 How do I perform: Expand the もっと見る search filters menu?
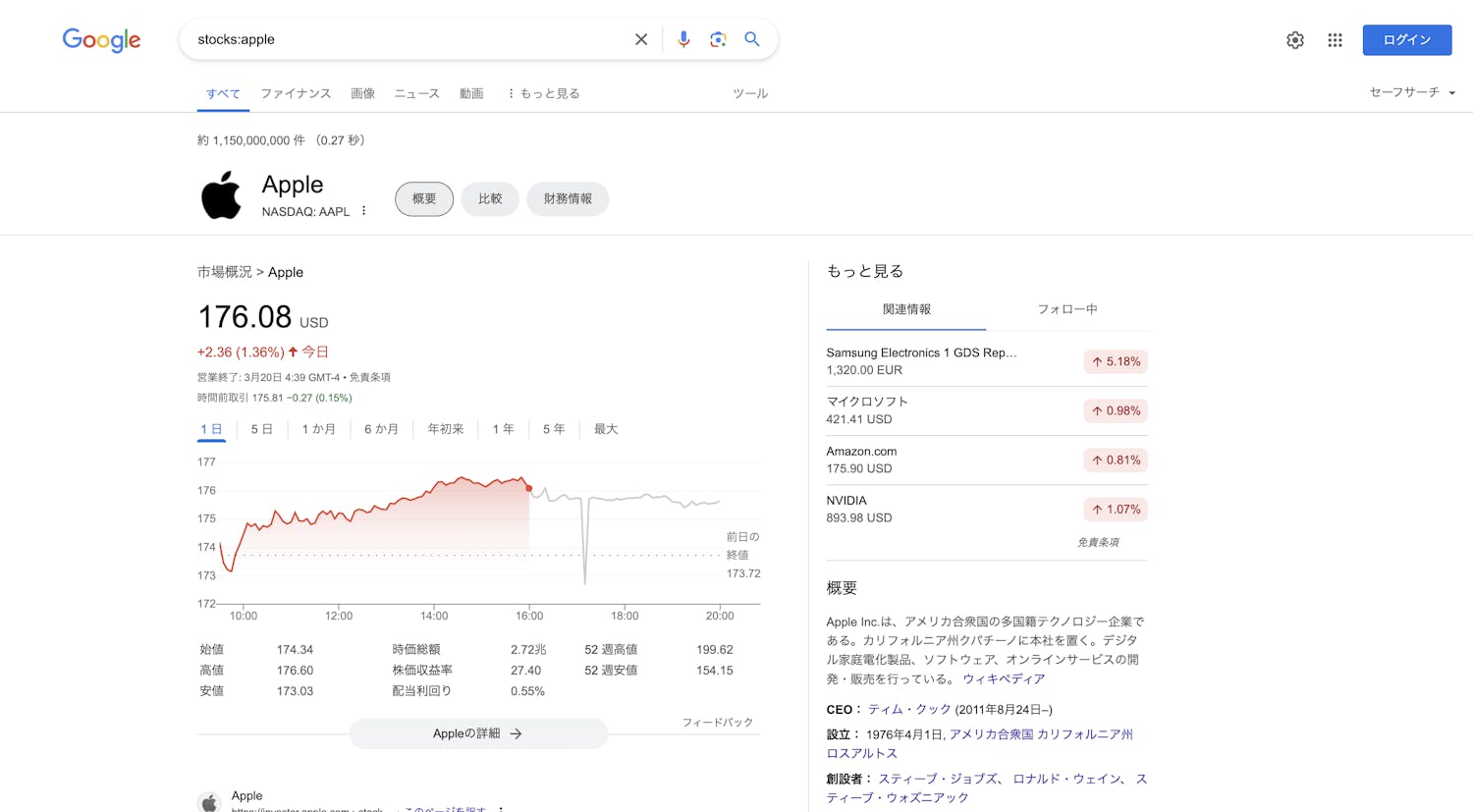pos(543,93)
